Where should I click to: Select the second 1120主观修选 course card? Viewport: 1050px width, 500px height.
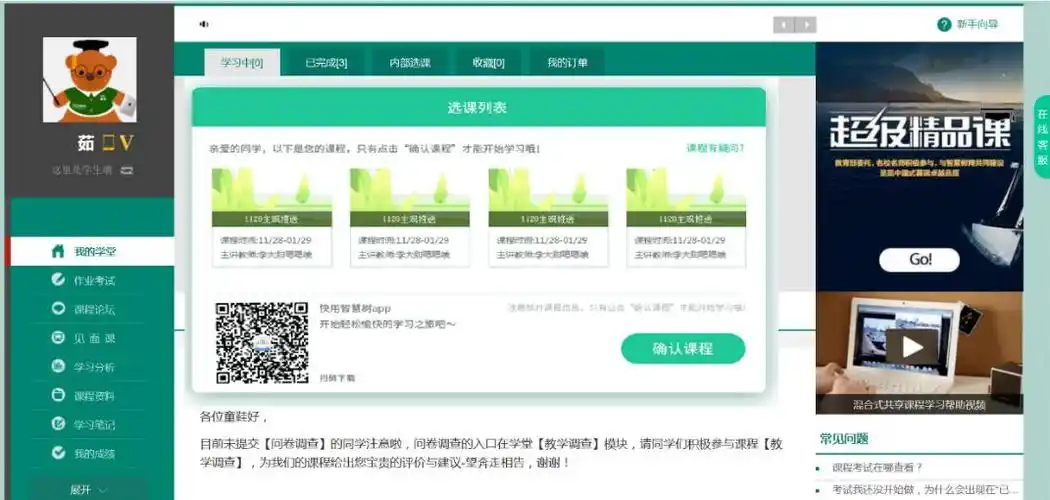click(x=410, y=218)
